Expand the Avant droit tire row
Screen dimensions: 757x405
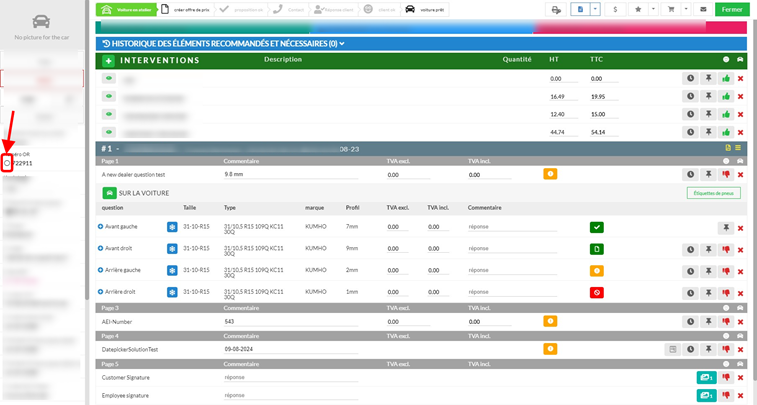(x=100, y=248)
